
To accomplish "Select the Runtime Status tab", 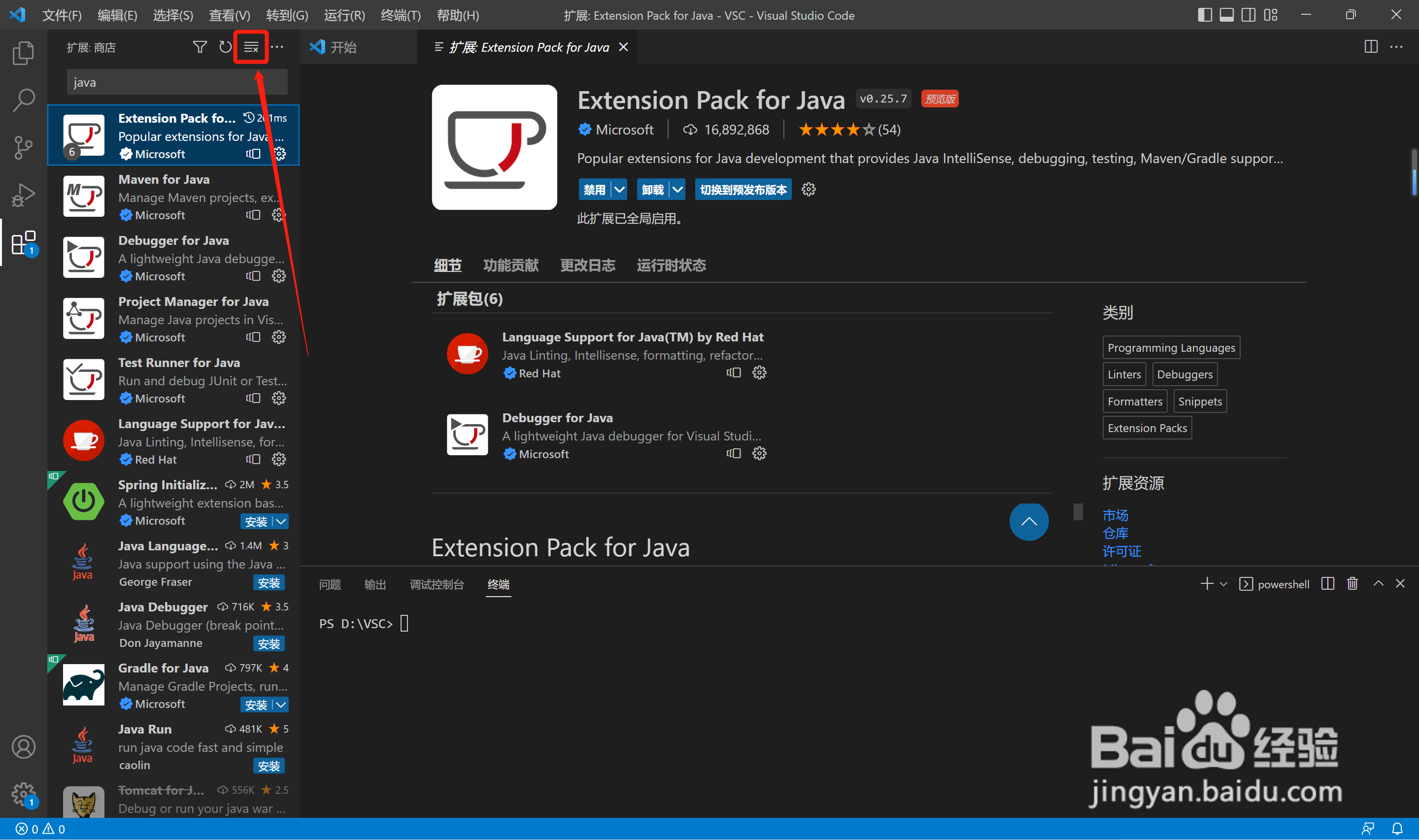I will (671, 266).
